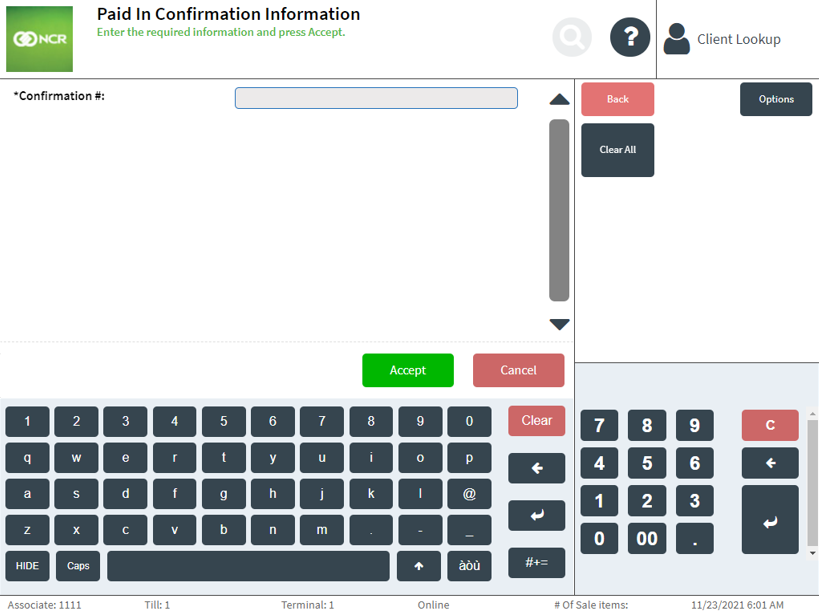This screenshot has width=819, height=614.
Task: Click the green Accept button
Action: (408, 370)
